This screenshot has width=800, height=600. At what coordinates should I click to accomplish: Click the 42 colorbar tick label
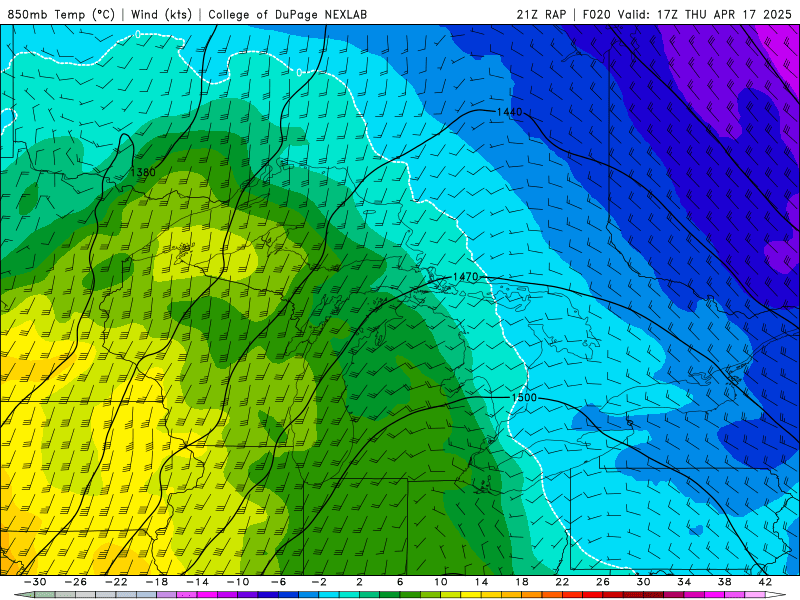click(x=765, y=582)
